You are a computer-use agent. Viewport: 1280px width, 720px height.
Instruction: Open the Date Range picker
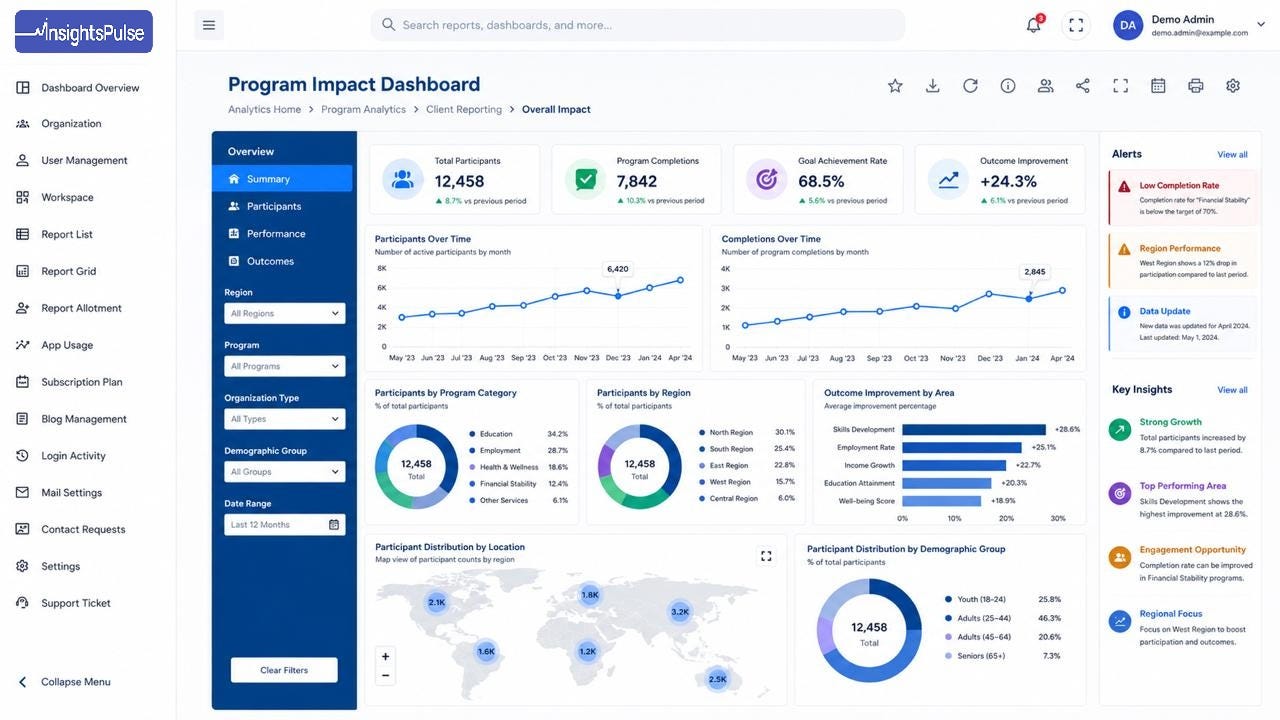pos(285,524)
